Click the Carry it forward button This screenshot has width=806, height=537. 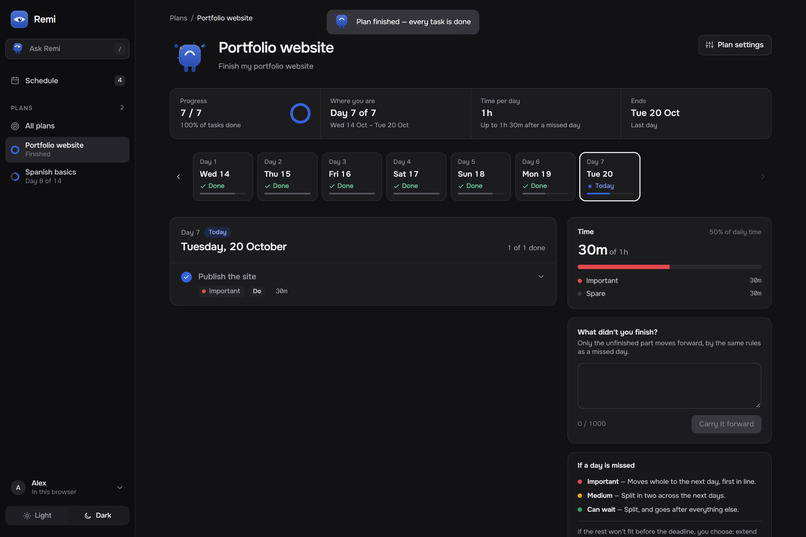click(x=726, y=424)
